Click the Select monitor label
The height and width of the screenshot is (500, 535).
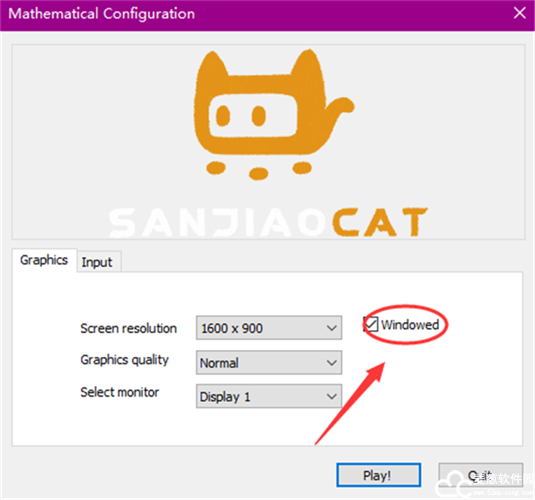point(120,392)
